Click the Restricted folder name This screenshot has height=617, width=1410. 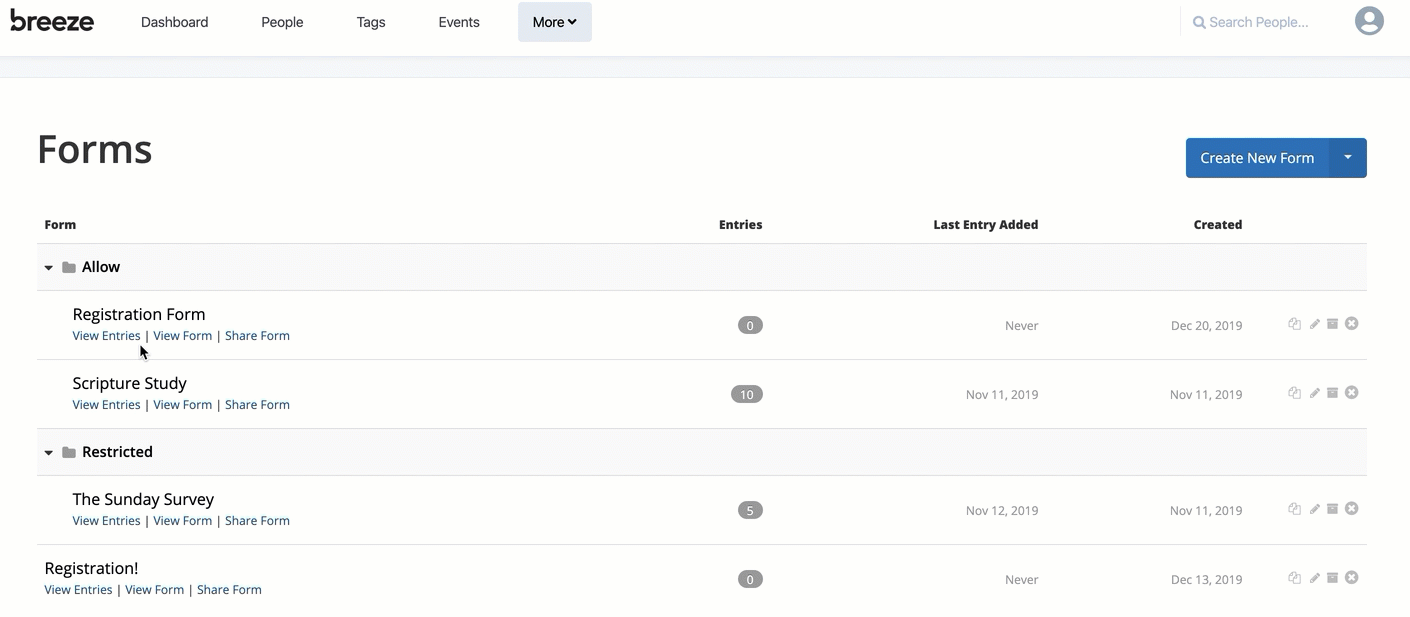coord(117,452)
